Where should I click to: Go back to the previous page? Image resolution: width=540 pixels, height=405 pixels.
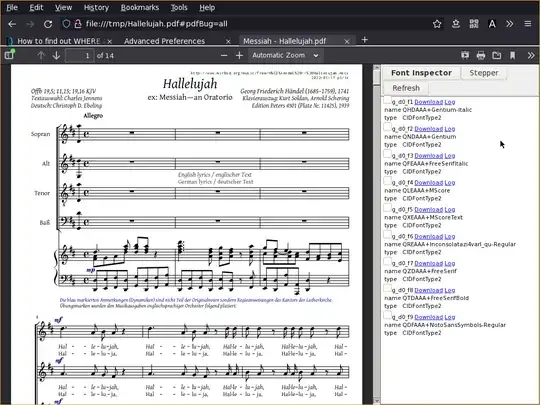pyautogui.click(x=12, y=24)
